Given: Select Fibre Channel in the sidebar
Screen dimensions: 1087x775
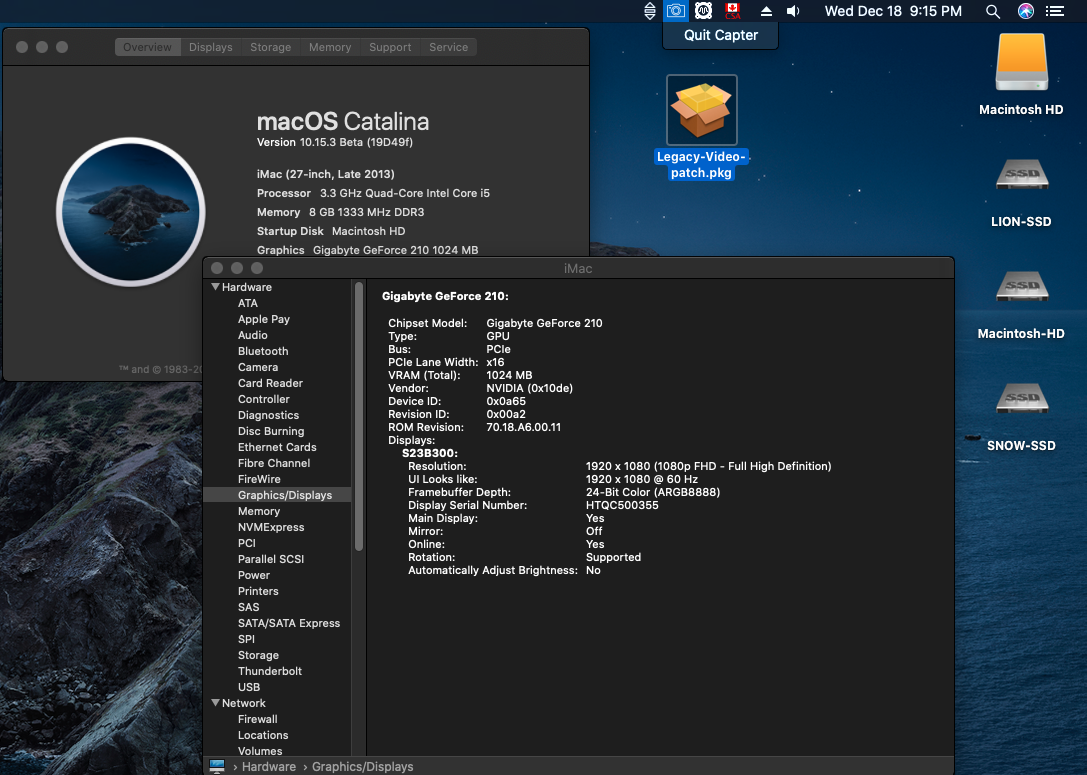Looking at the screenshot, I should [277, 463].
